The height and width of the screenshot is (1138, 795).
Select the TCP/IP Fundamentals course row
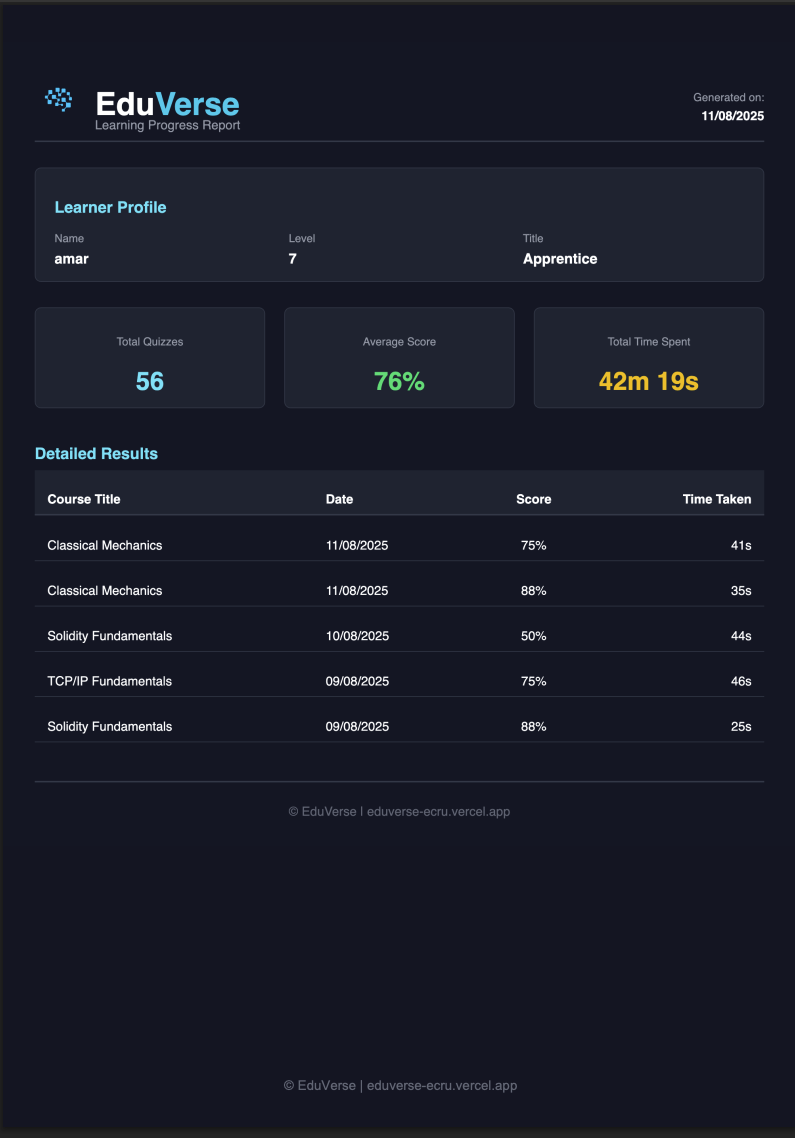(x=109, y=681)
